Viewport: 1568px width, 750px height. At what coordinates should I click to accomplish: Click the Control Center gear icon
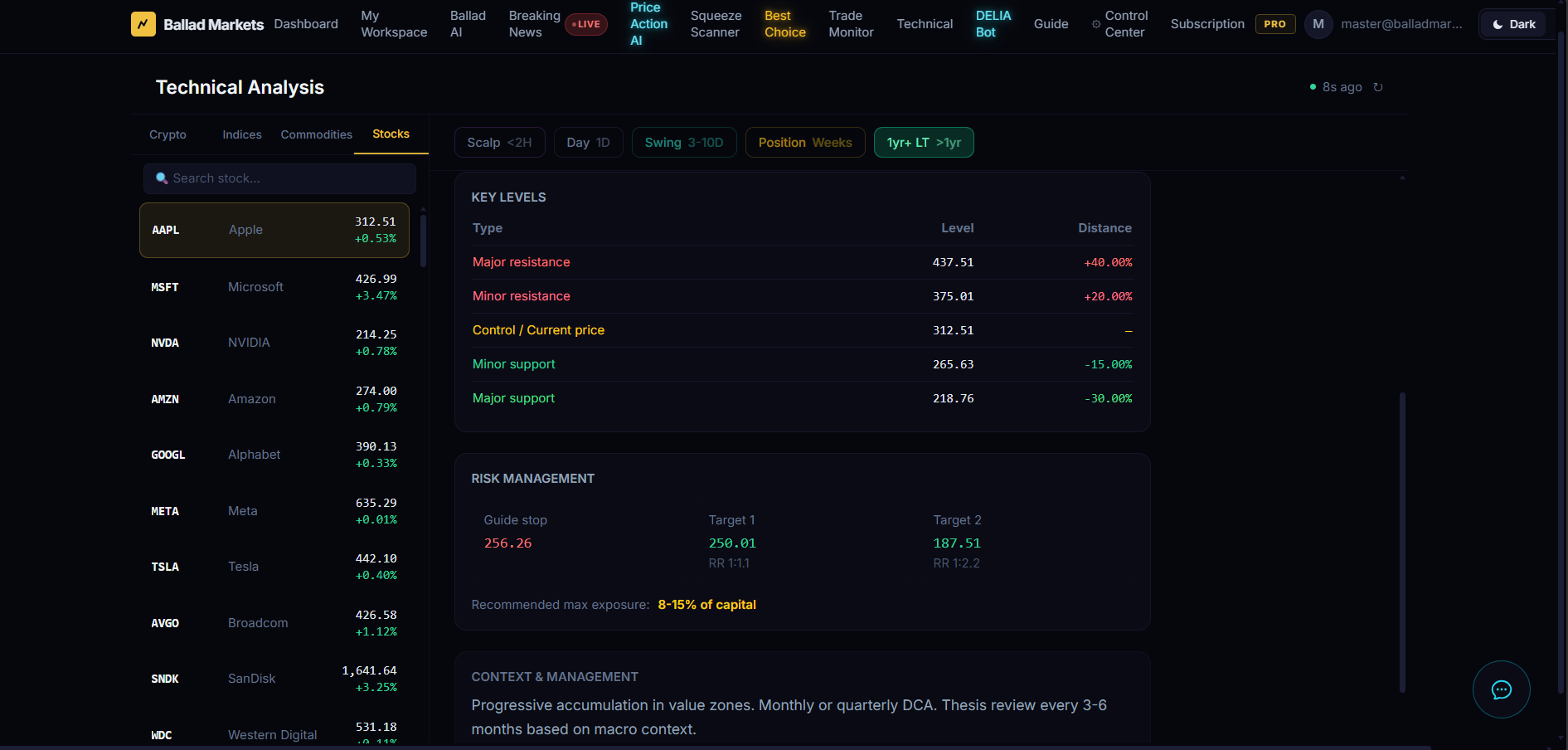[x=1096, y=24]
